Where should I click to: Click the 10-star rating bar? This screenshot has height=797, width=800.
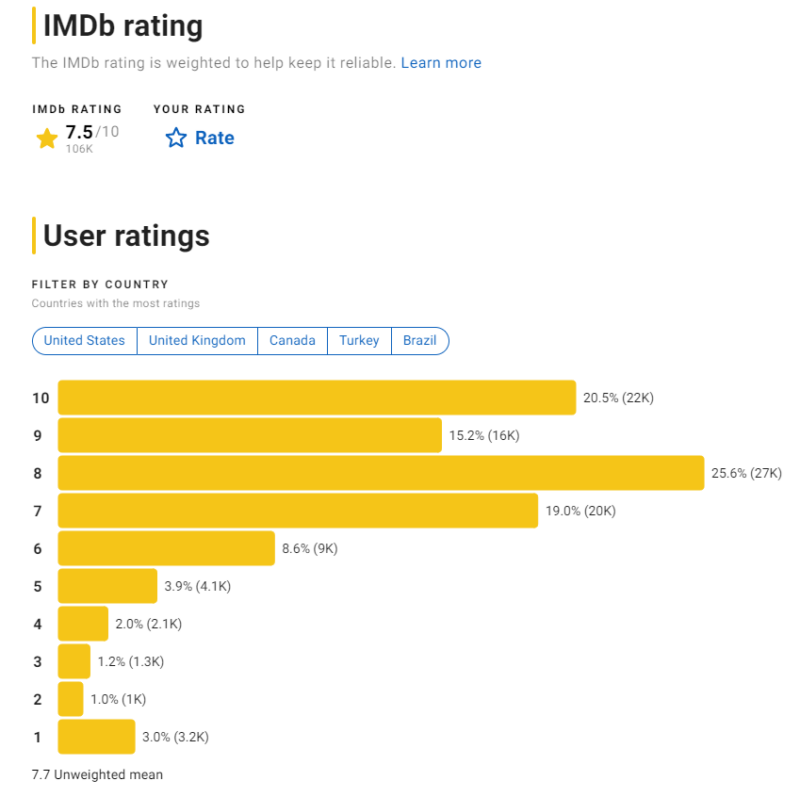click(317, 398)
